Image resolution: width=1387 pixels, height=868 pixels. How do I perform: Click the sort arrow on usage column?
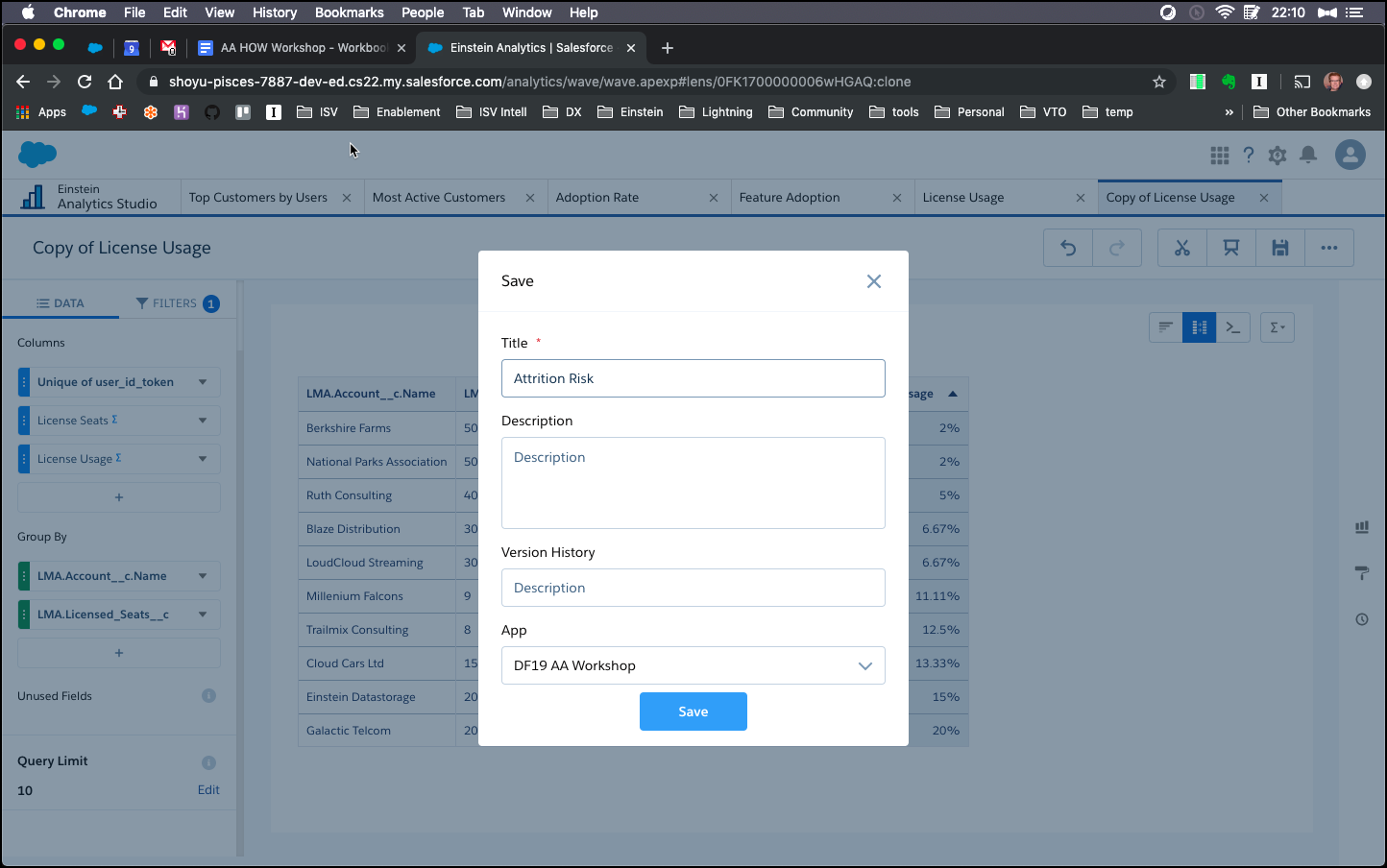pos(953,394)
